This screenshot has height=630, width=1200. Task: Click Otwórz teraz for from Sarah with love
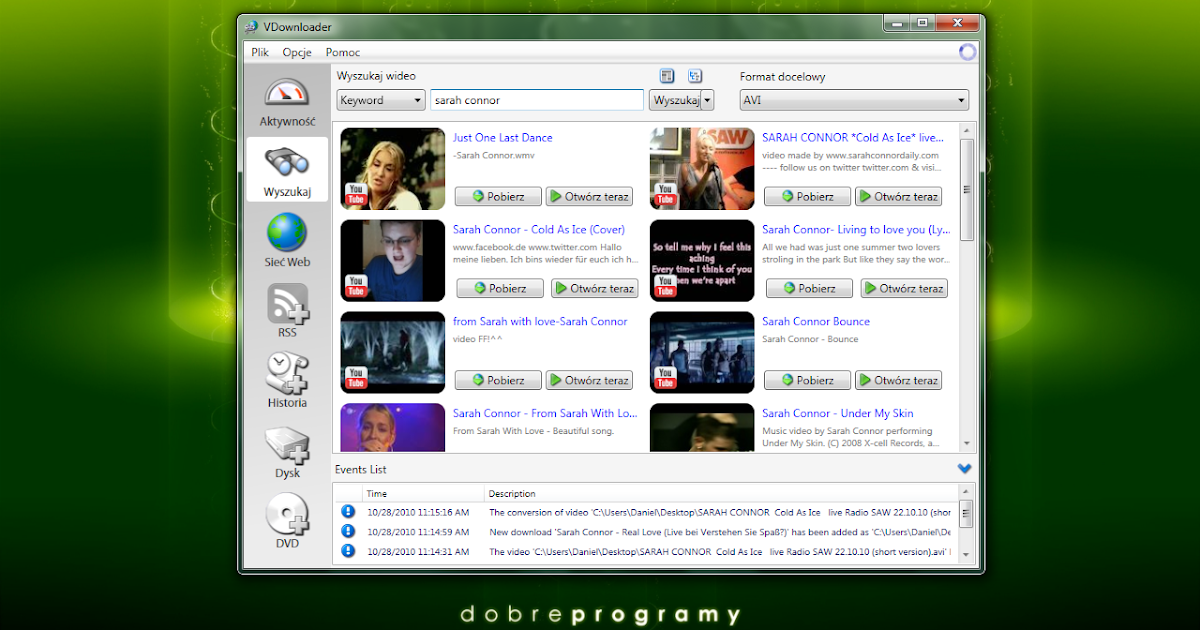588,380
